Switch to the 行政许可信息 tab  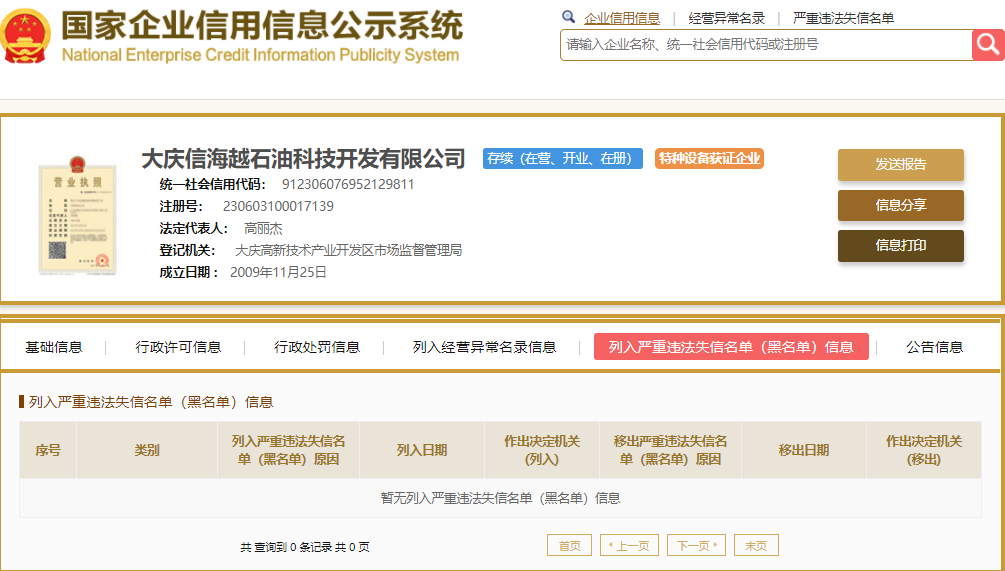(178, 347)
